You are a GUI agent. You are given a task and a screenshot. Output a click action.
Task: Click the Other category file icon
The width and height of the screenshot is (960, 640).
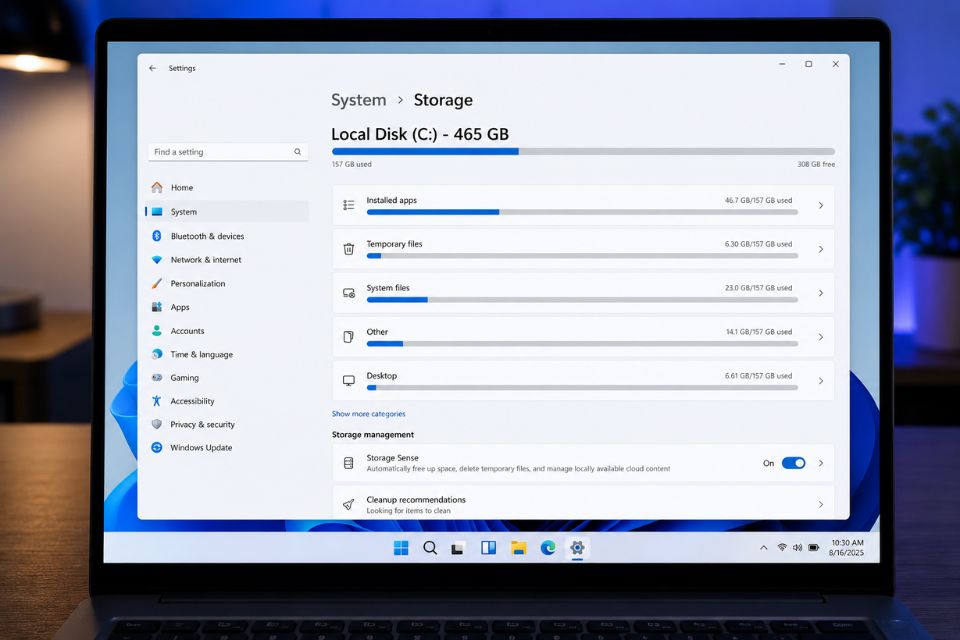point(348,337)
